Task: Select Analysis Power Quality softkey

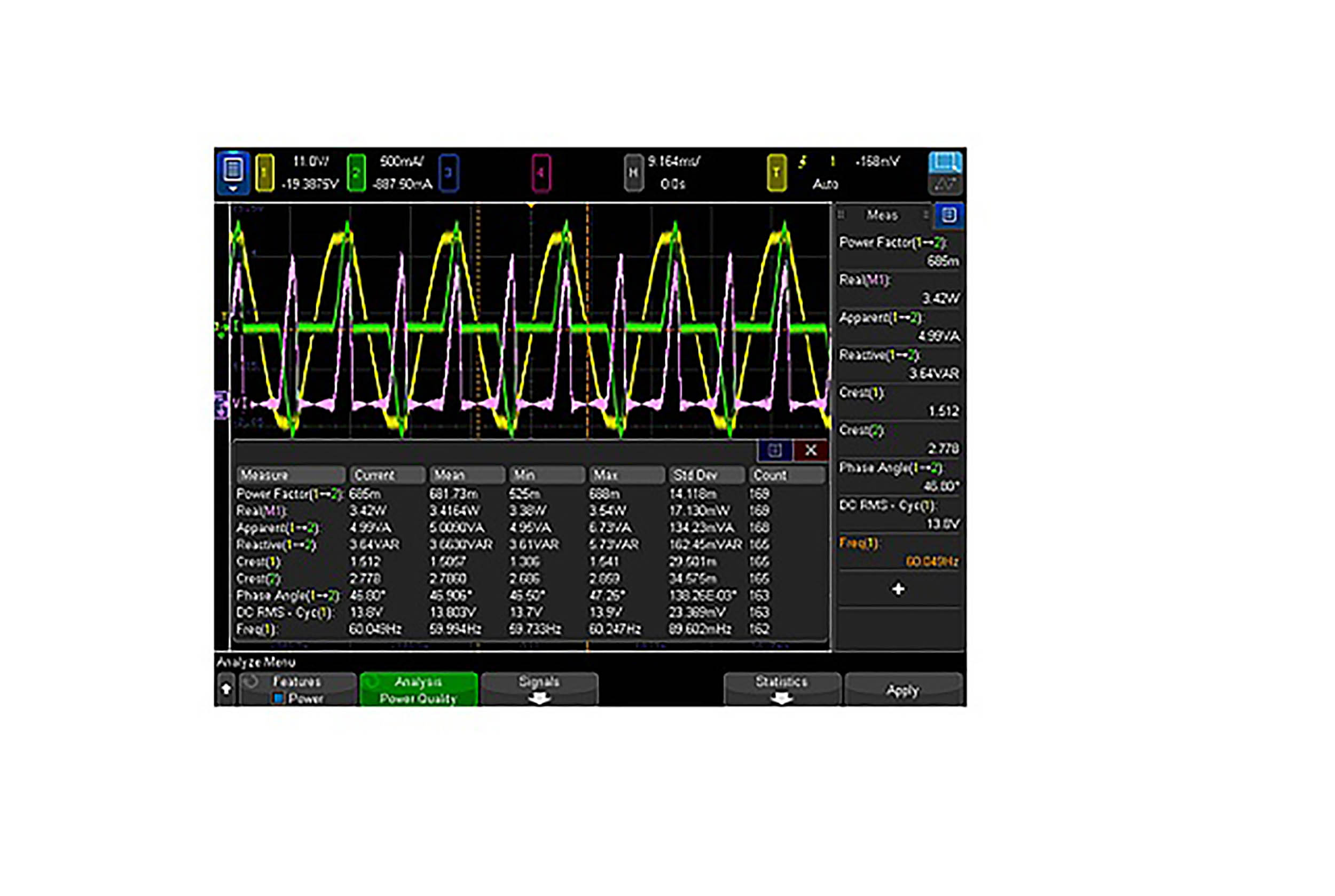Action: (x=418, y=689)
